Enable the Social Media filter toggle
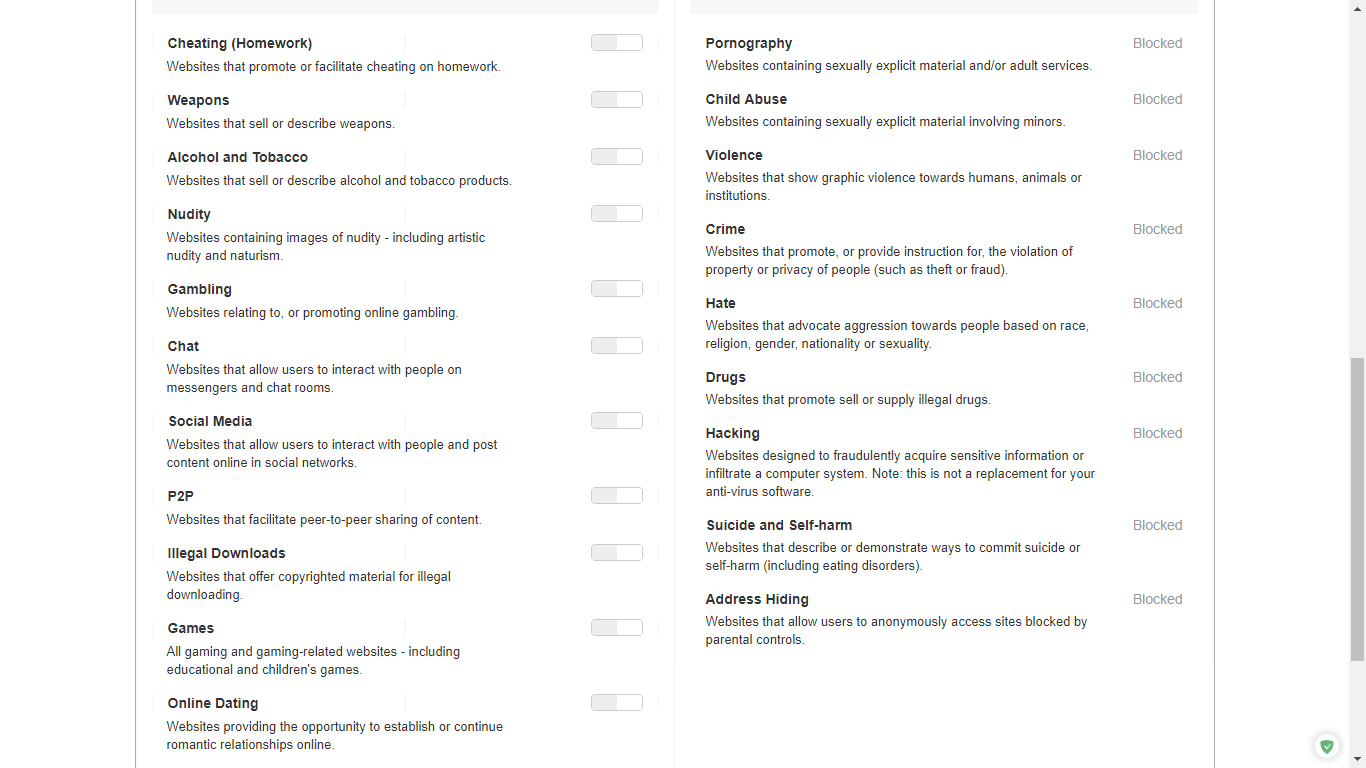Screen dimensions: 1366x768 pos(616,421)
